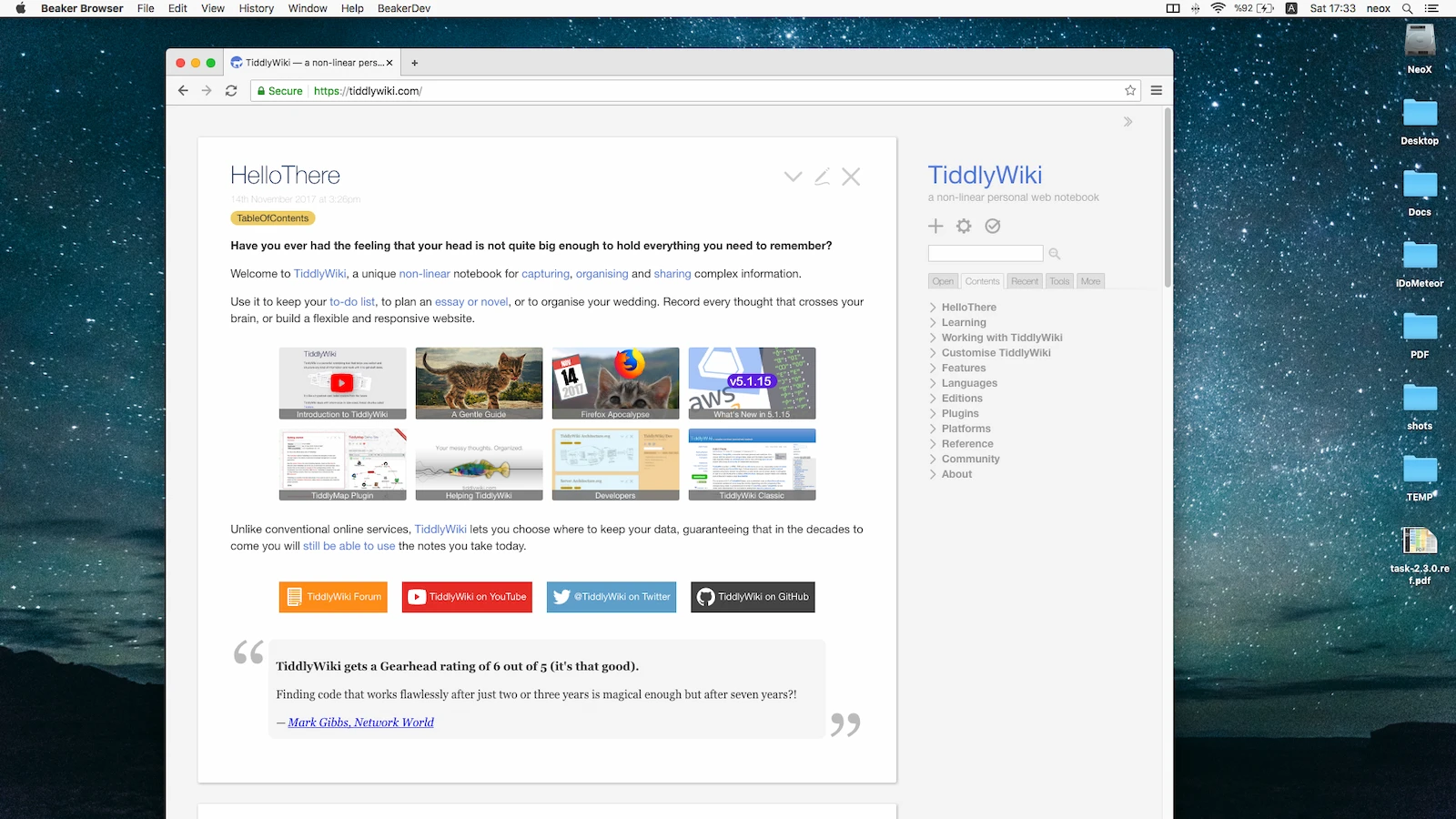This screenshot has height=819, width=1456.
Task: Click the save wiki checkmark icon
Action: (993, 226)
